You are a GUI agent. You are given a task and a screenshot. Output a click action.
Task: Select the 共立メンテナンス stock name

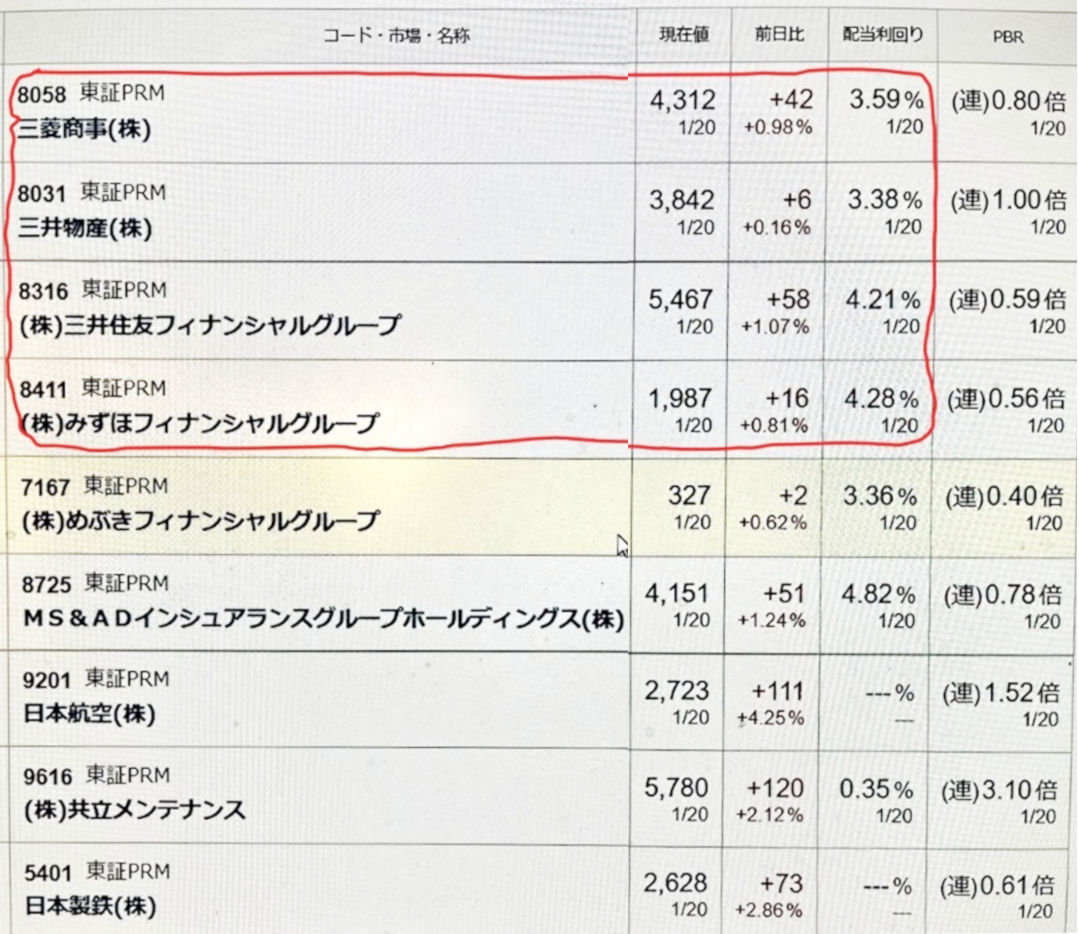[133, 811]
